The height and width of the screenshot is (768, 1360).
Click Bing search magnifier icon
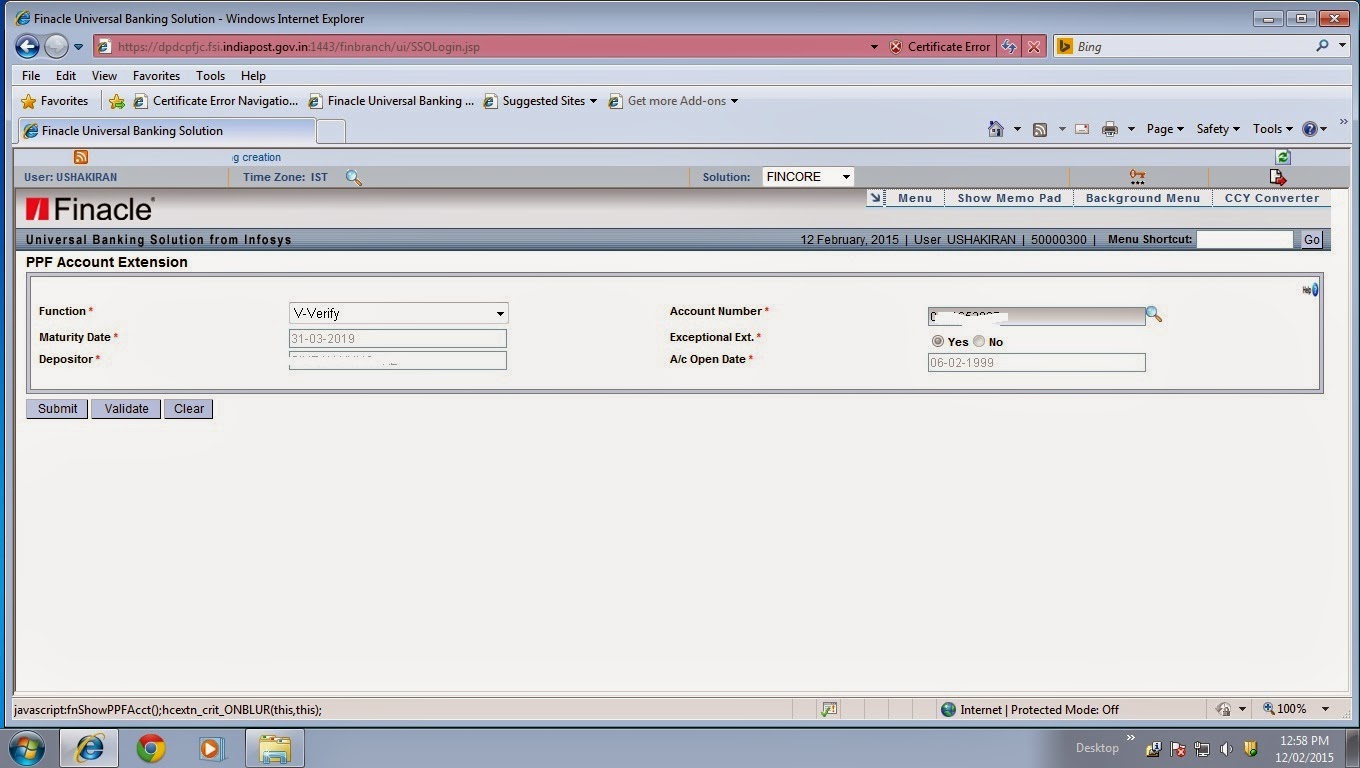tap(1323, 46)
